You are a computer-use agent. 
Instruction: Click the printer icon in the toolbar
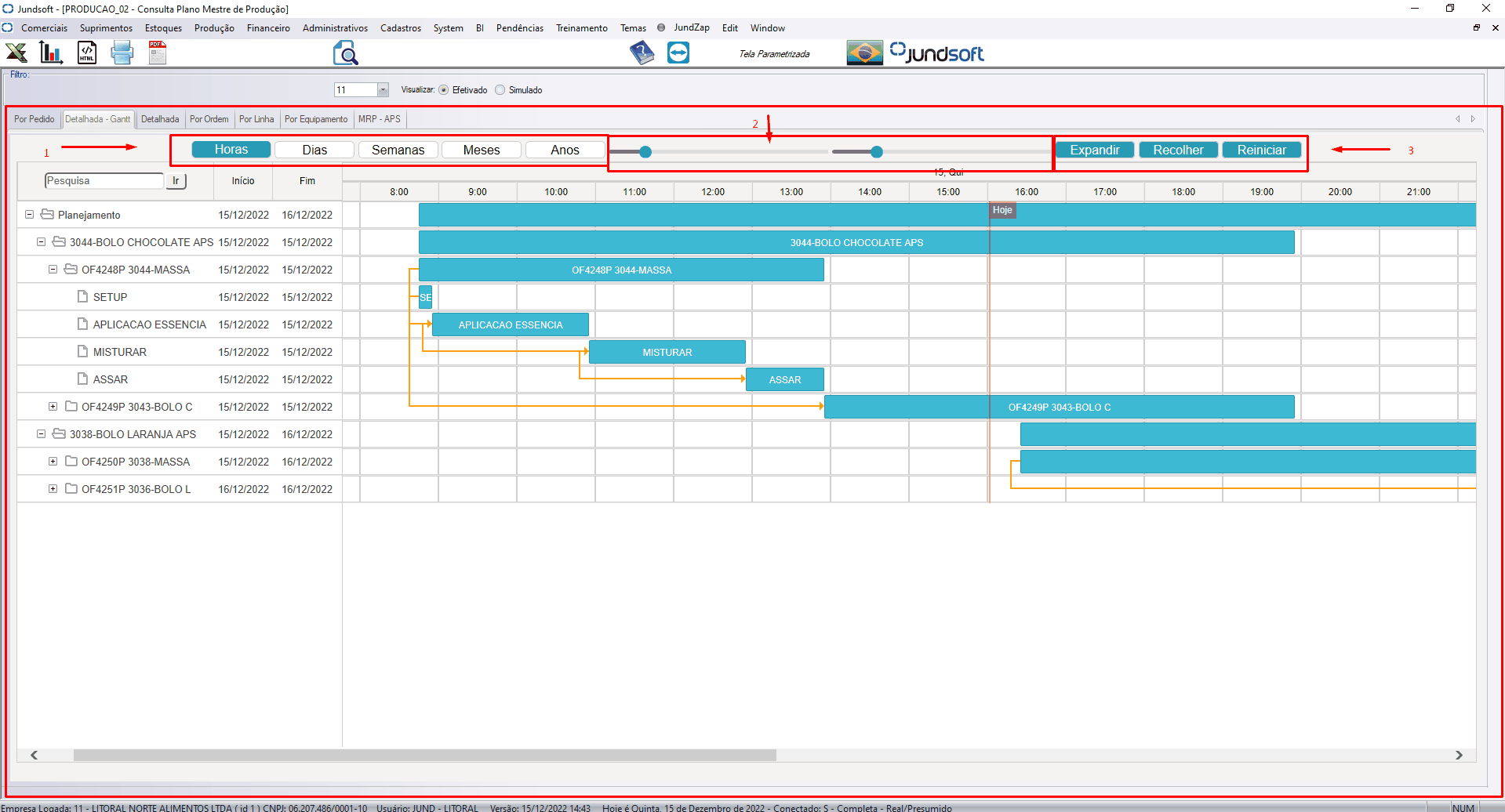click(122, 53)
